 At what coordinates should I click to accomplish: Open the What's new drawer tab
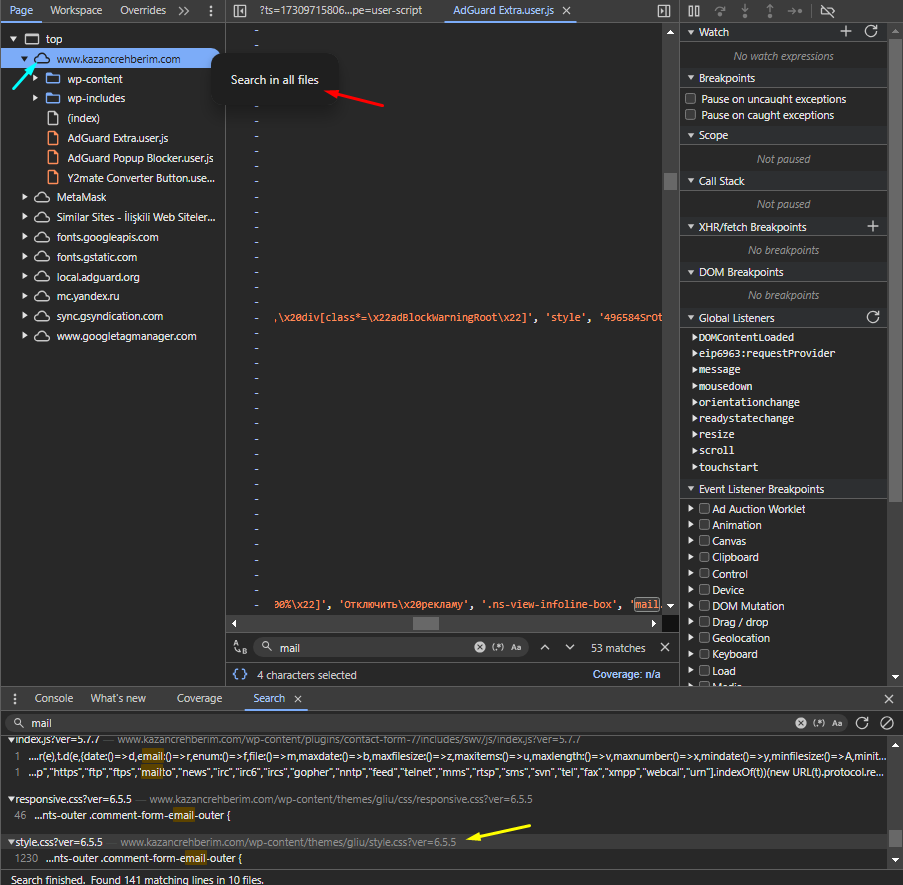[x=118, y=698]
